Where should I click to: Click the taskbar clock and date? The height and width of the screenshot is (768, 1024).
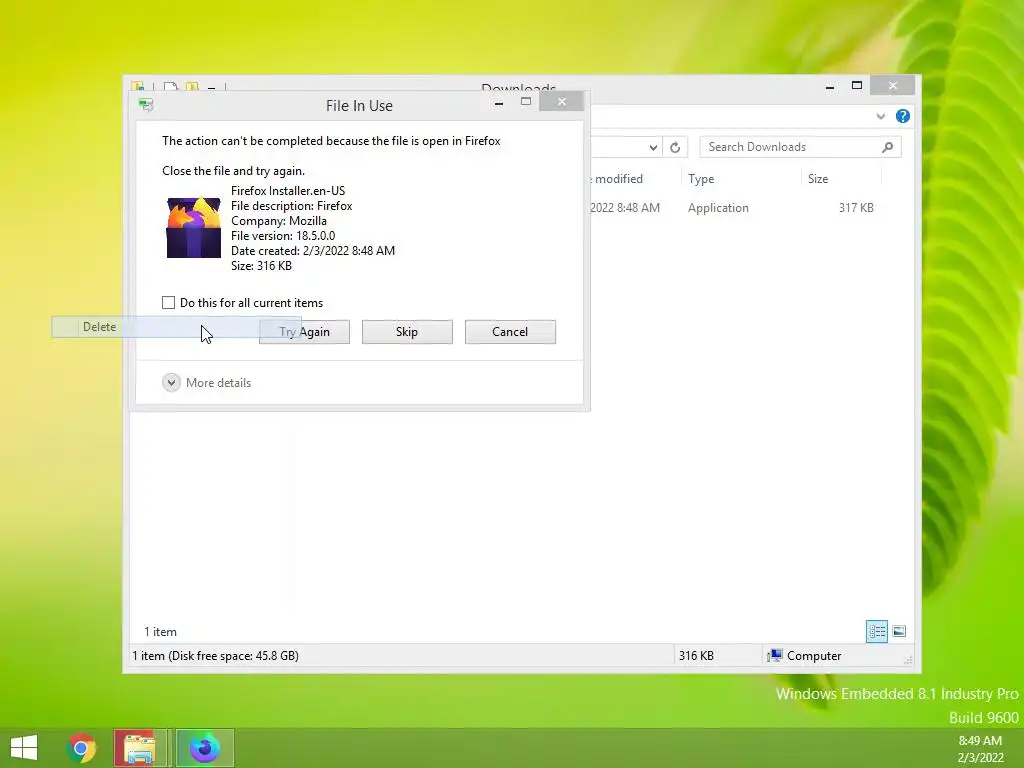tap(980, 749)
